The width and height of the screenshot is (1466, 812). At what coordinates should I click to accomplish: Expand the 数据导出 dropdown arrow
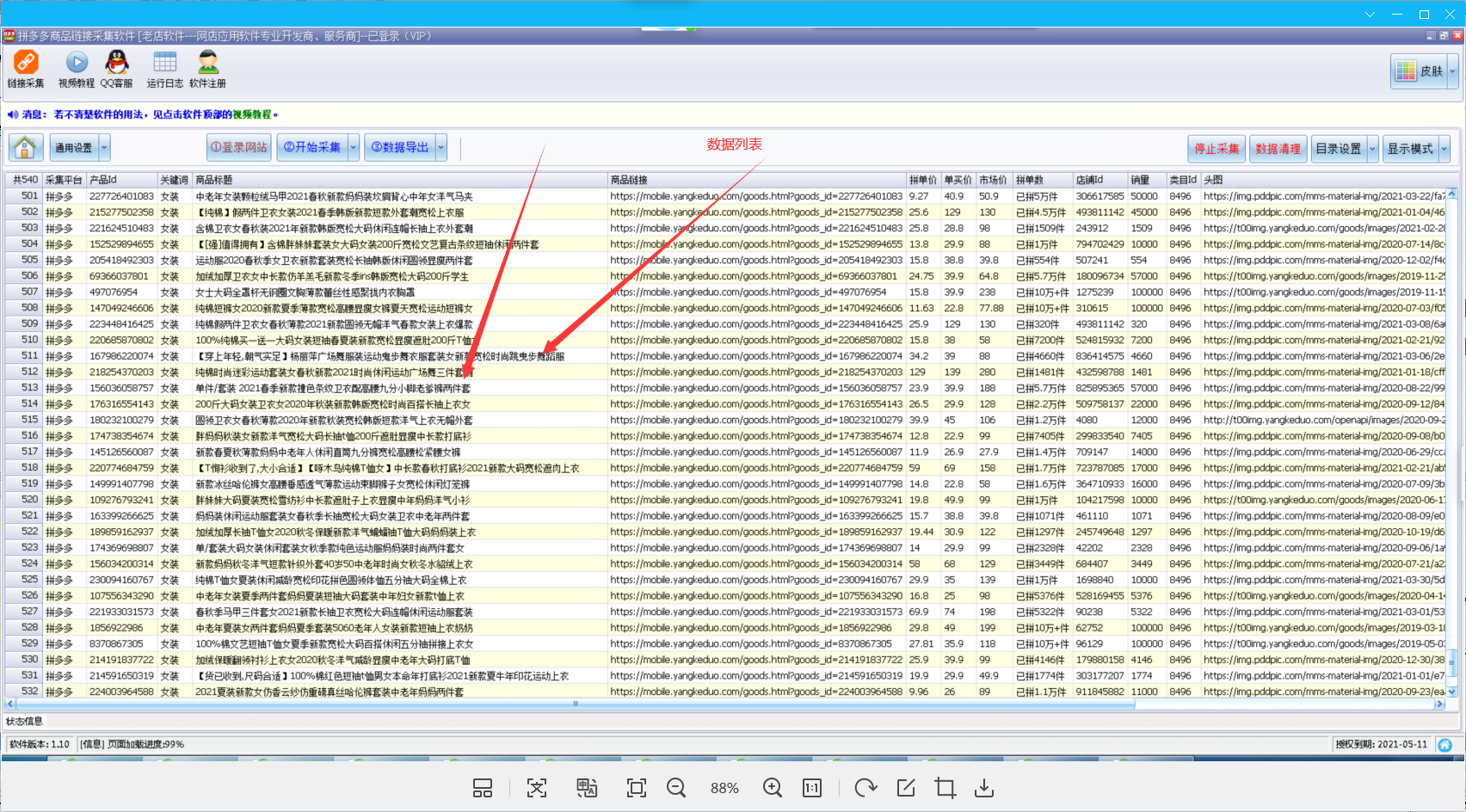click(441, 148)
